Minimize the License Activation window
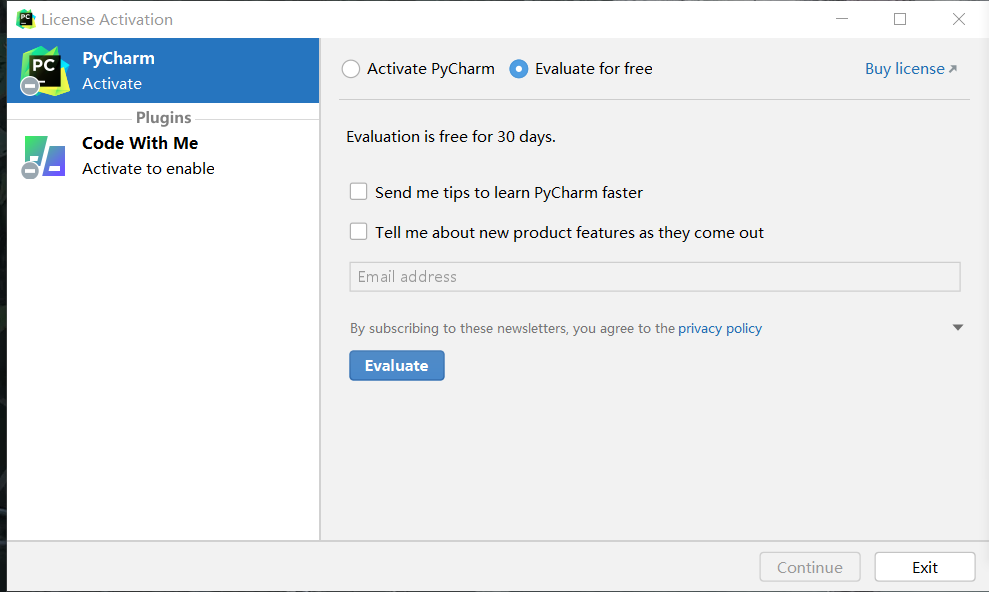Image resolution: width=989 pixels, height=592 pixels. point(841,19)
